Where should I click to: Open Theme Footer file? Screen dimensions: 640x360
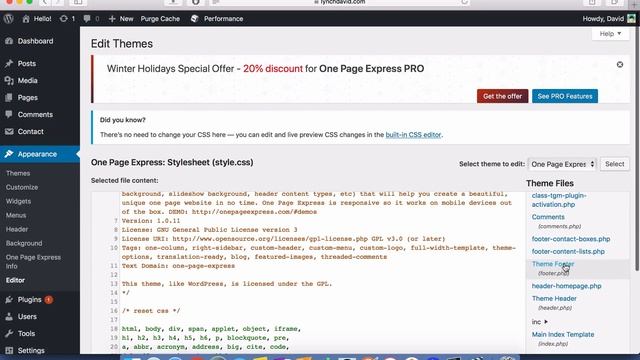(553, 264)
